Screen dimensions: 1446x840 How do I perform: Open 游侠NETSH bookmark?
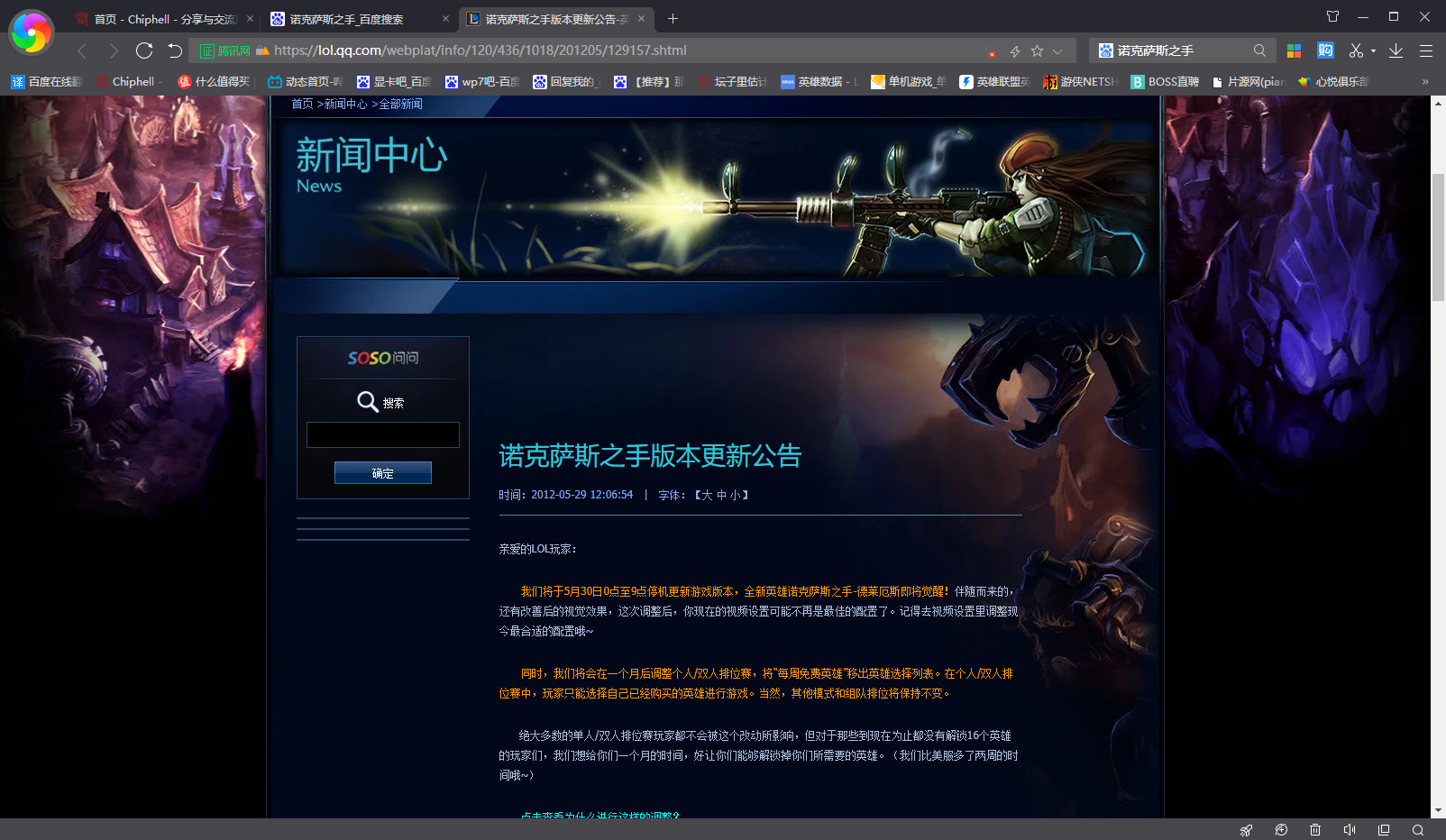tap(1080, 81)
